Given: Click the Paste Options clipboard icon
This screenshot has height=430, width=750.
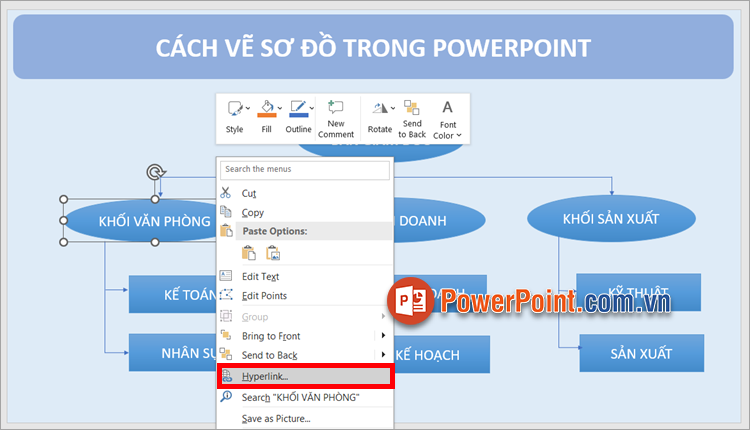Looking at the screenshot, I should coord(226,231).
